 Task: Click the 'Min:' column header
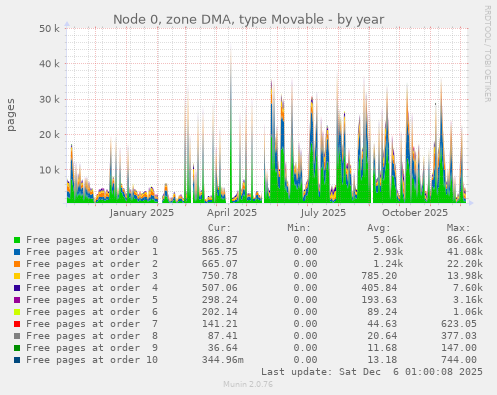pos(299,228)
